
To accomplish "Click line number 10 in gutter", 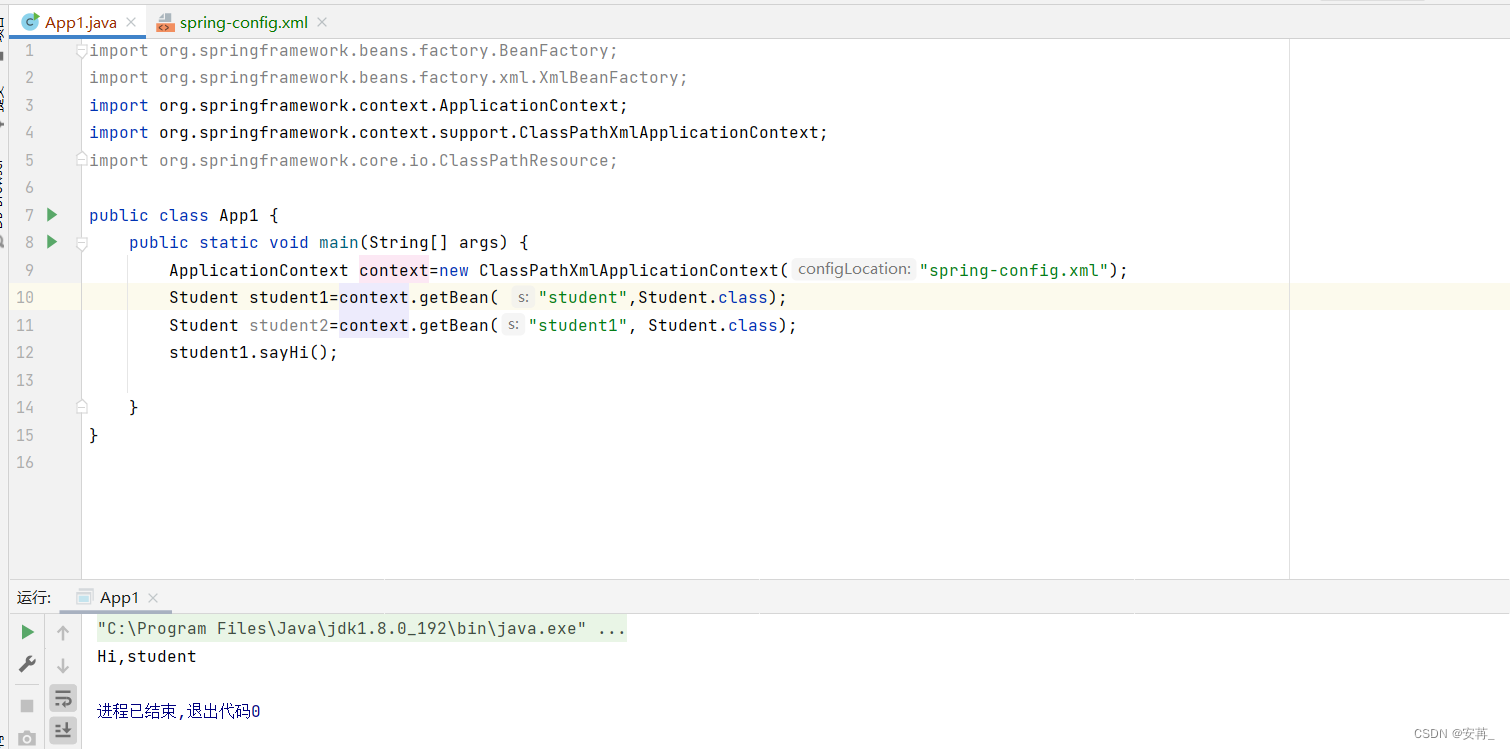I will pyautogui.click(x=25, y=297).
